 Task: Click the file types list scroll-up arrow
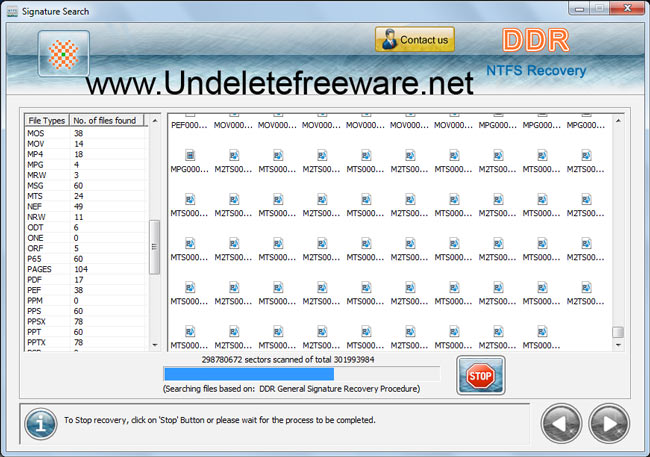point(155,121)
